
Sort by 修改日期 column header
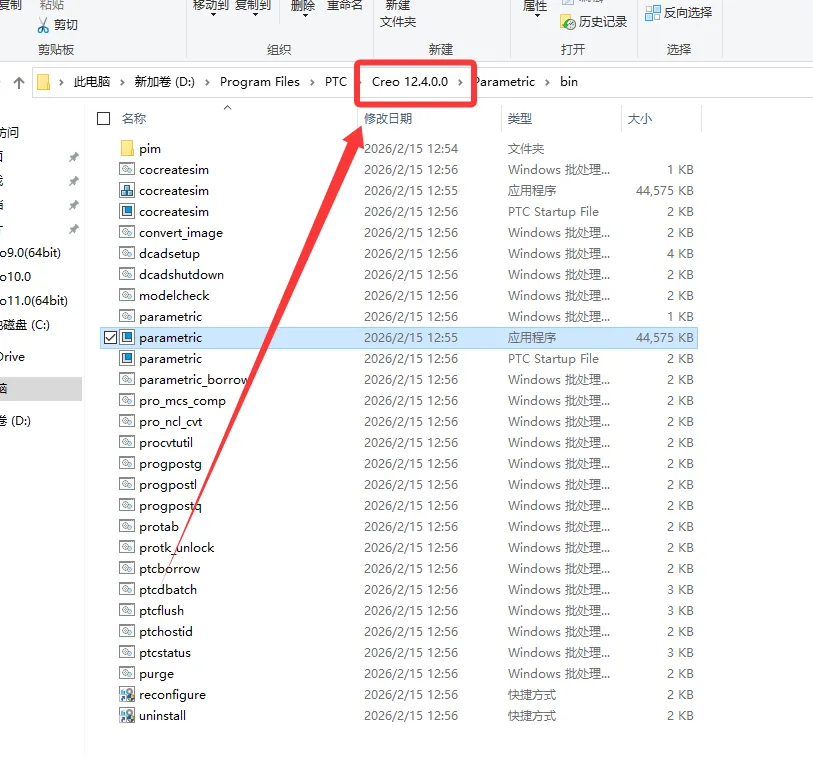tap(388, 119)
